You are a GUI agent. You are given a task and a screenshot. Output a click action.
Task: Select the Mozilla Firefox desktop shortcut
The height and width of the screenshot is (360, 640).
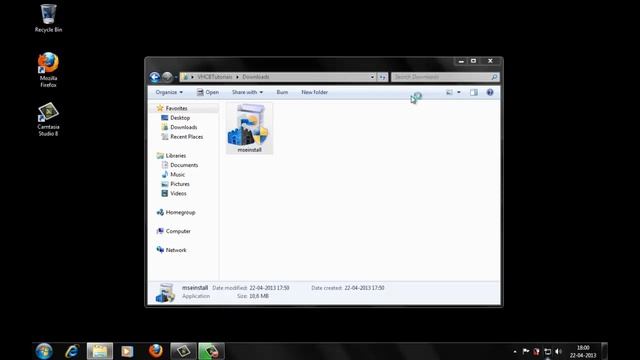click(x=48, y=70)
